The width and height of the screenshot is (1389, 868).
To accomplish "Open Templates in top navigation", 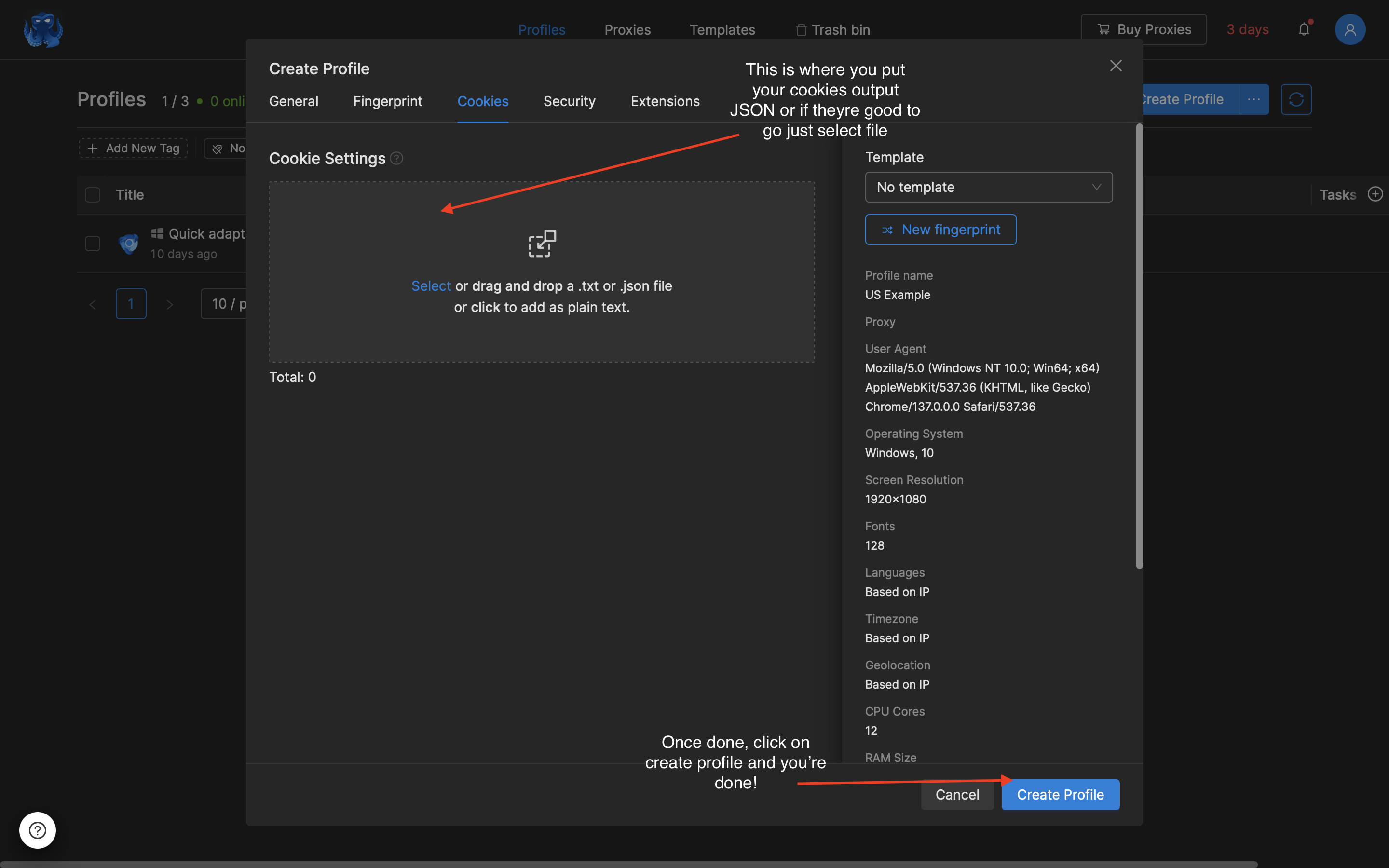I will tap(722, 29).
